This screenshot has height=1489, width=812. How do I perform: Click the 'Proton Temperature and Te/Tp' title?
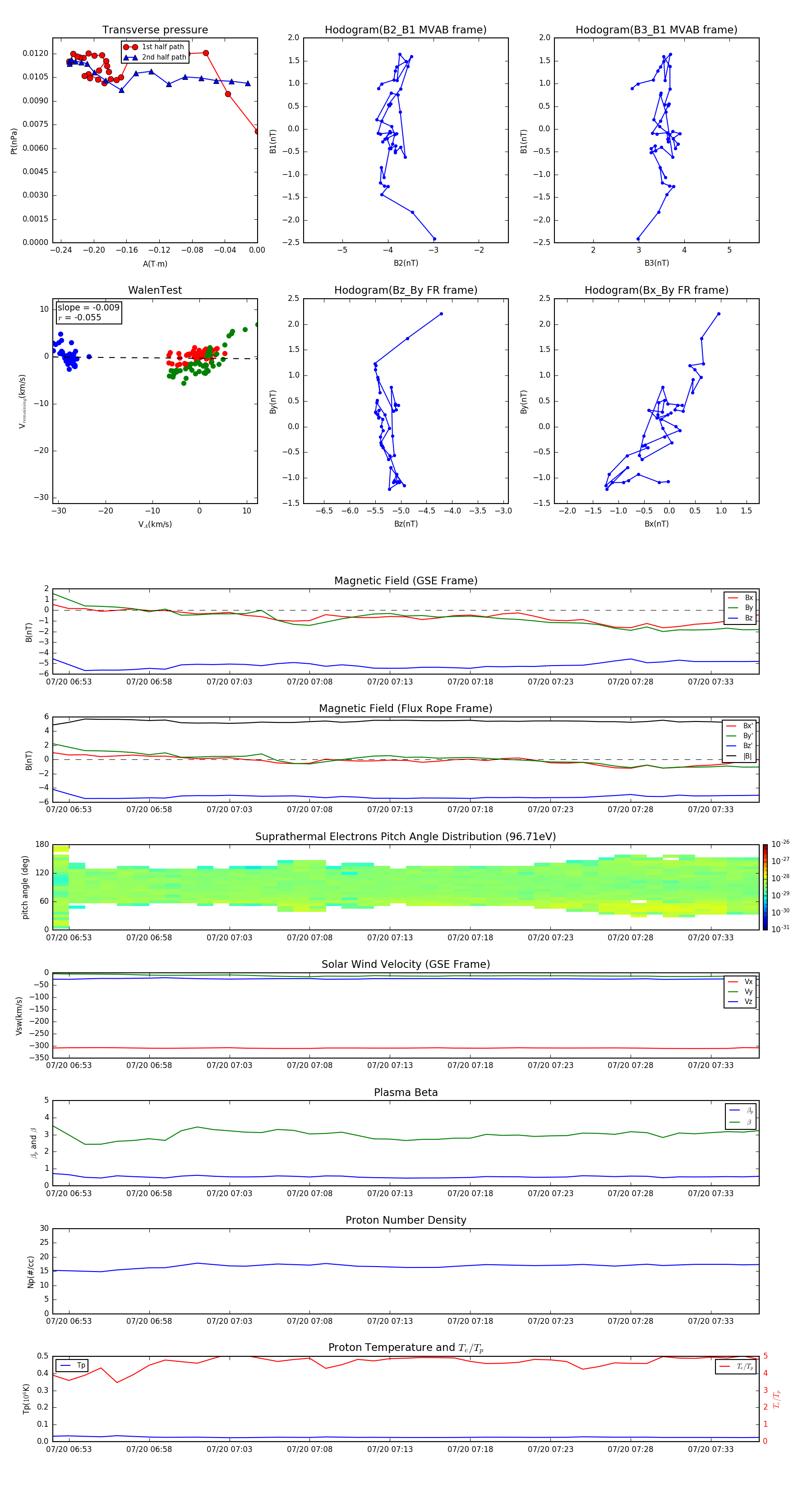tap(406, 1348)
